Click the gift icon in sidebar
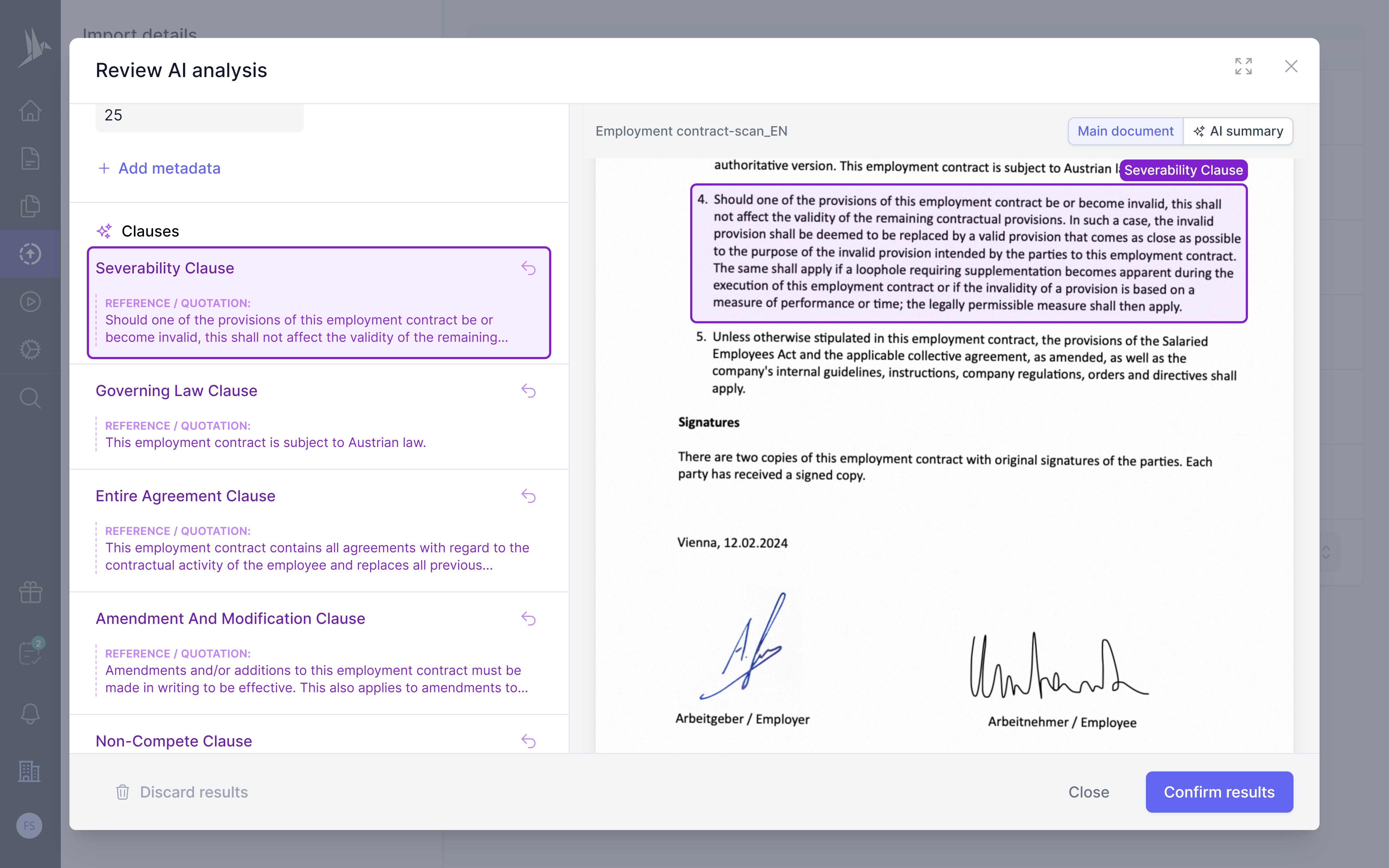1389x868 pixels. [30, 592]
